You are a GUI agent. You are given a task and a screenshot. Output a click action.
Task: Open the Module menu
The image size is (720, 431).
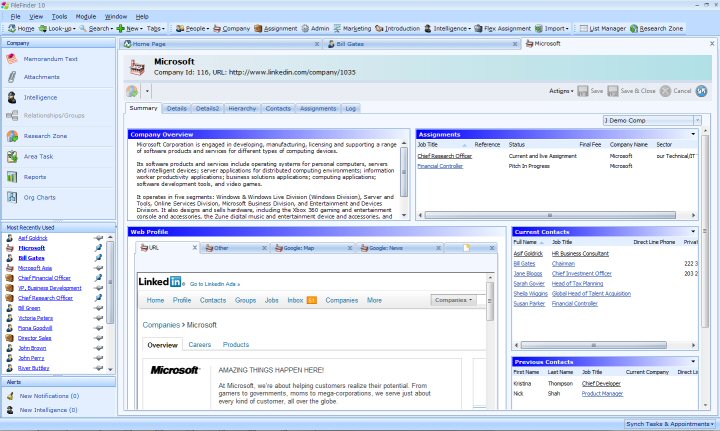(85, 17)
